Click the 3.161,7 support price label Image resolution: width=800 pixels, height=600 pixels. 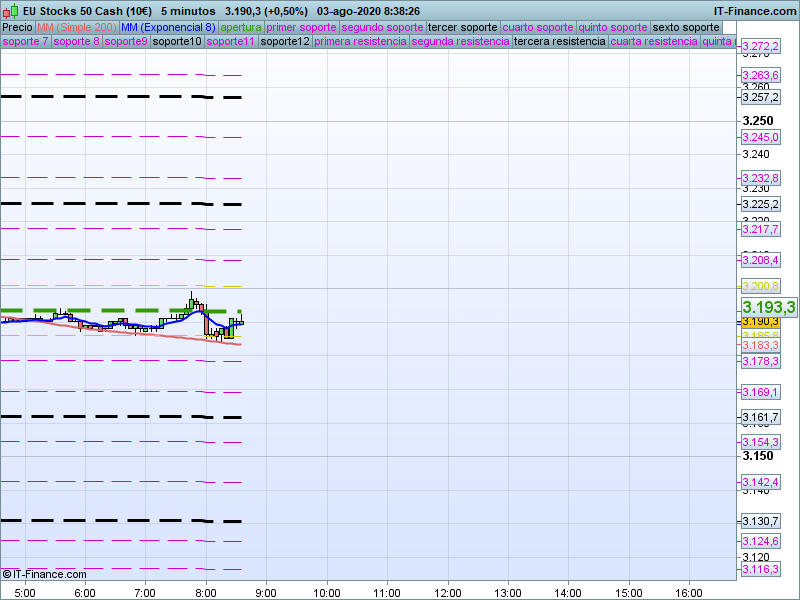pyautogui.click(x=760, y=417)
